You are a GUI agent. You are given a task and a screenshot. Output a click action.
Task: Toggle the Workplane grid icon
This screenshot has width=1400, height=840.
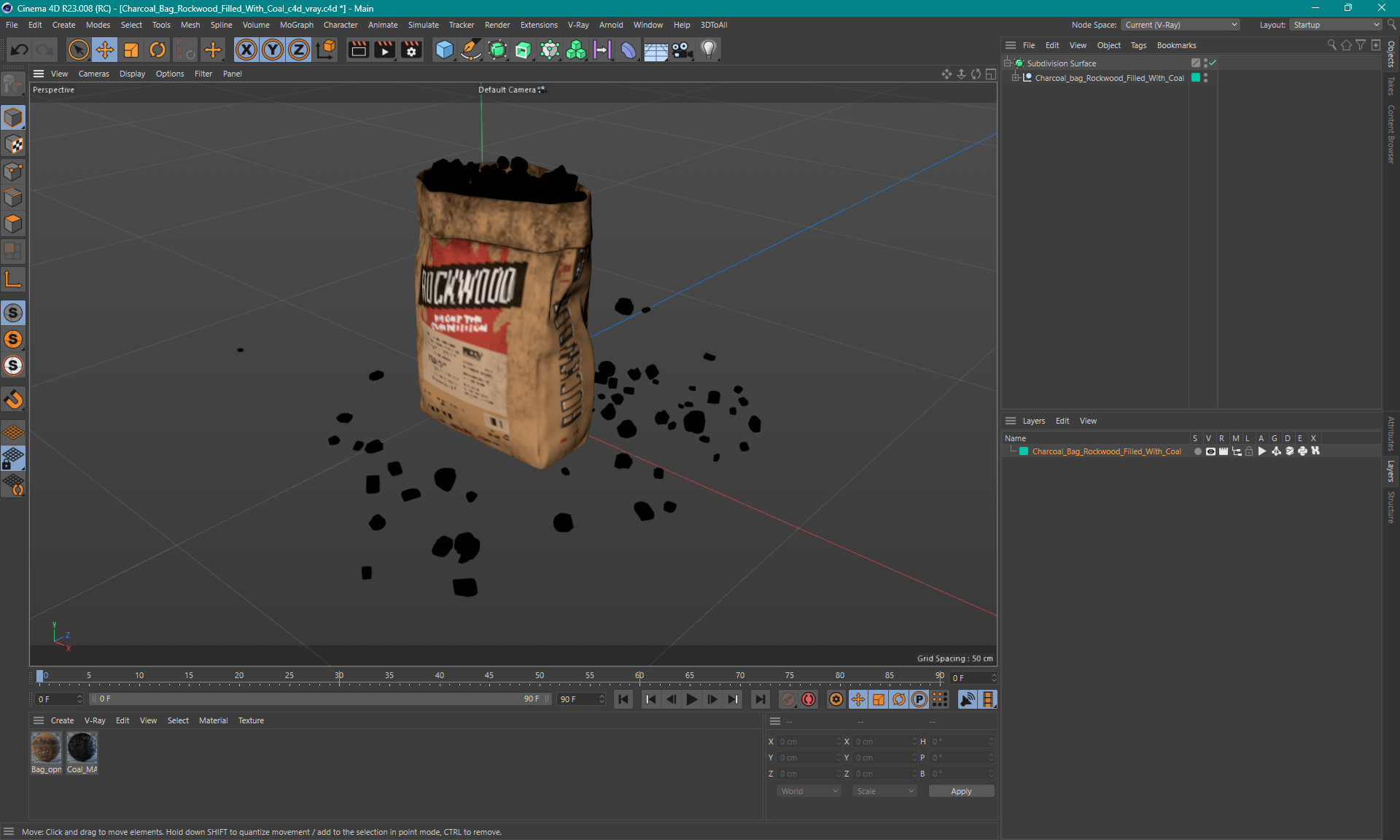(x=13, y=432)
